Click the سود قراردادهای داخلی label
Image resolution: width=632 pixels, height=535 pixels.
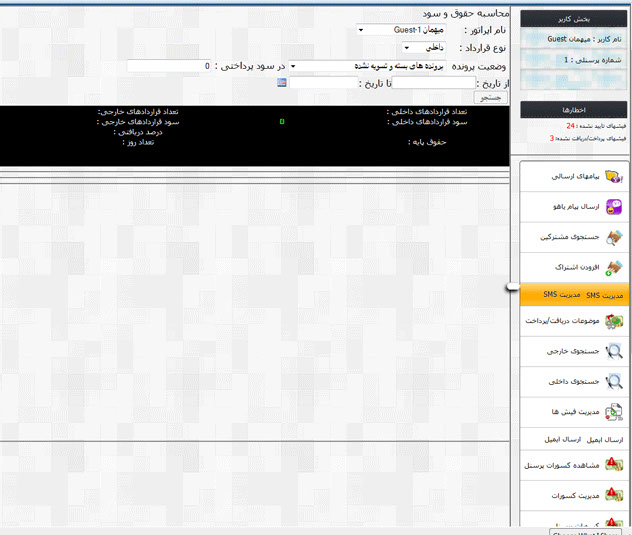427,122
